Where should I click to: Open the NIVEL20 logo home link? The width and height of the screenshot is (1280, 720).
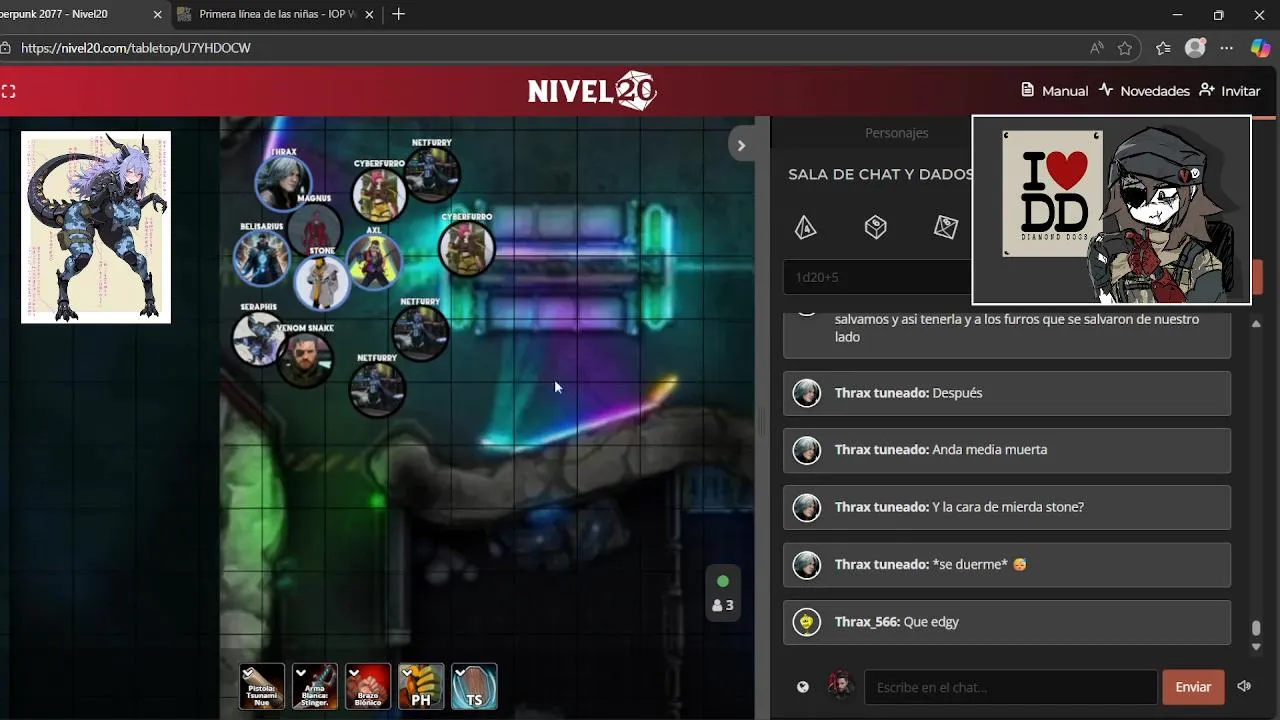pyautogui.click(x=592, y=91)
